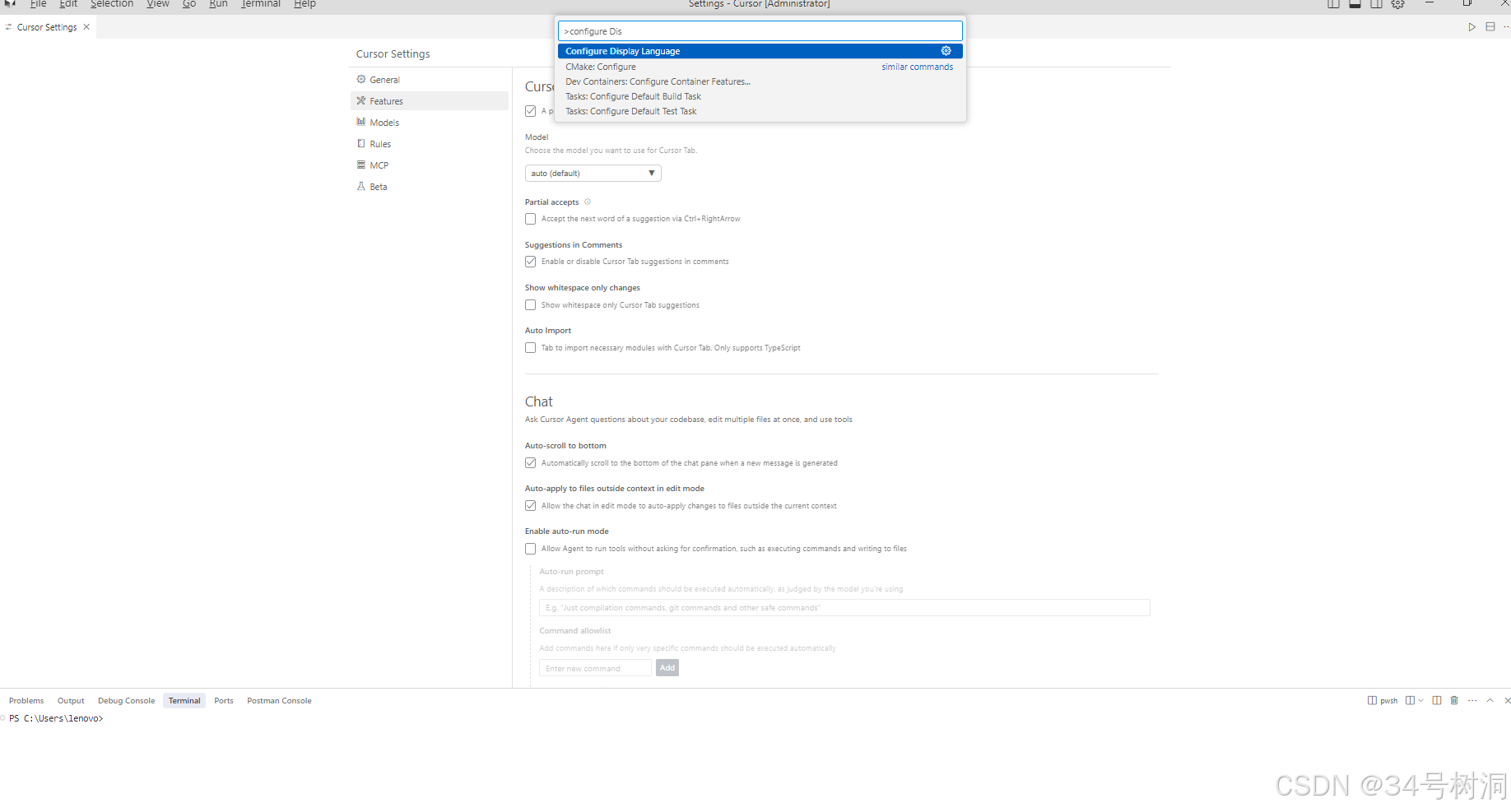Open the Model auto (default) dropdown
This screenshot has width=1511, height=812.
(593, 174)
